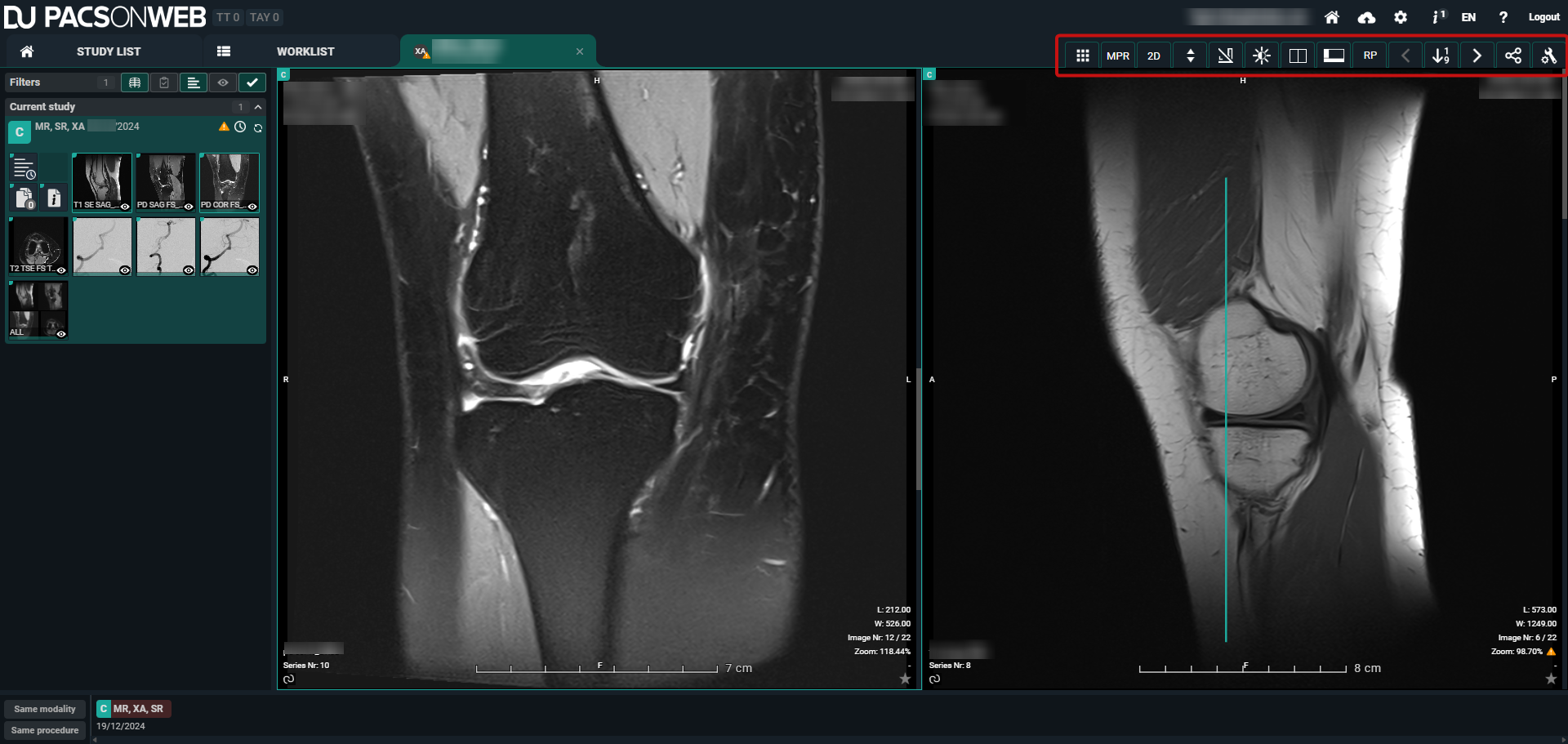1568x744 pixels.
Task: Click the Same modality button
Action: click(x=45, y=709)
